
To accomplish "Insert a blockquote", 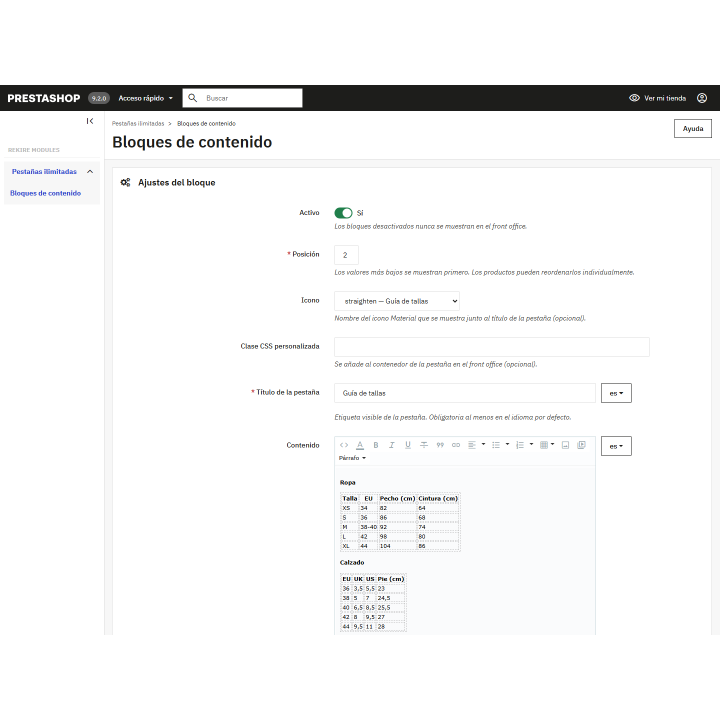I will tap(440, 445).
